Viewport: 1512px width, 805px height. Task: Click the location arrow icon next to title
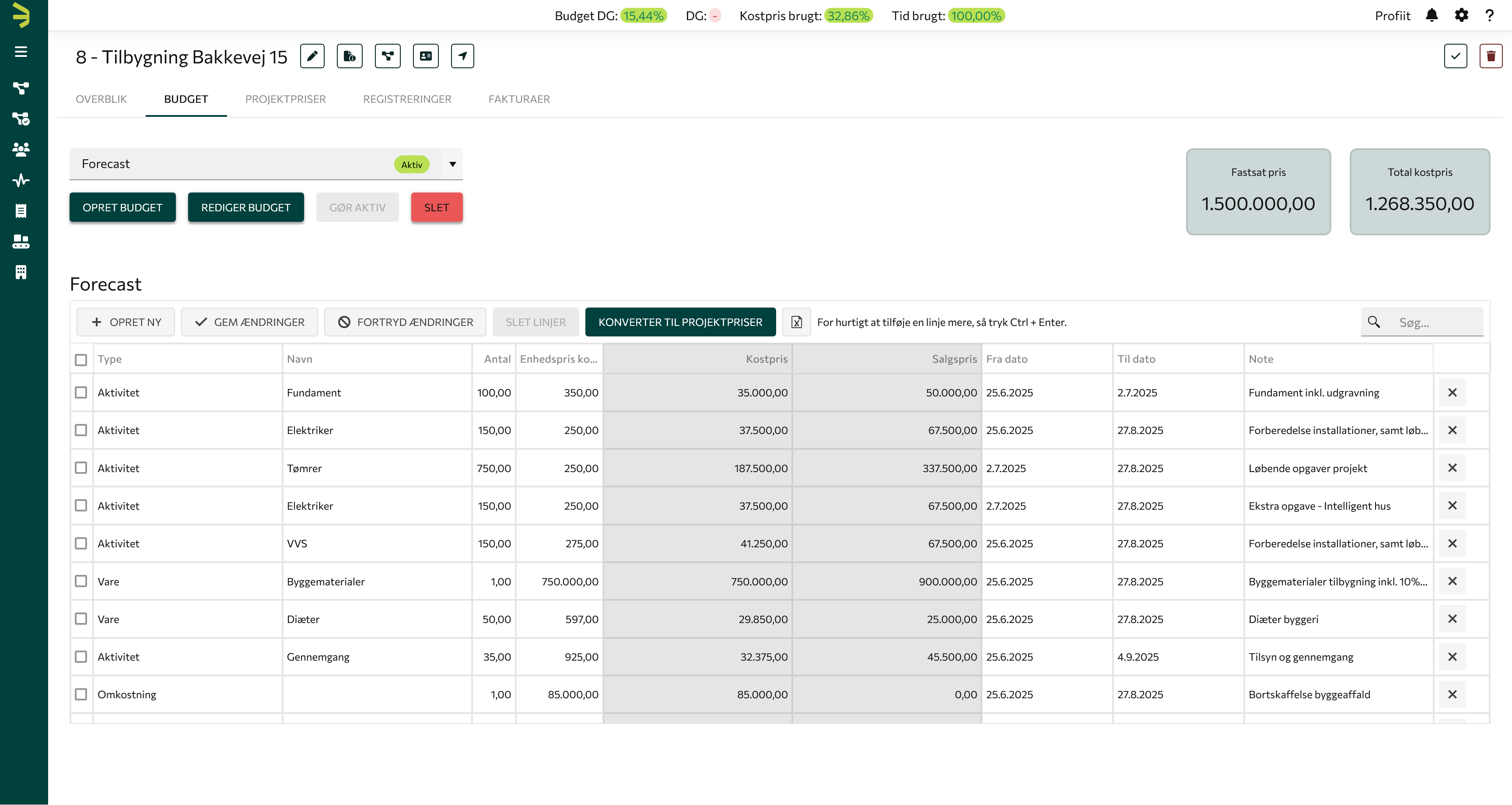coord(462,56)
